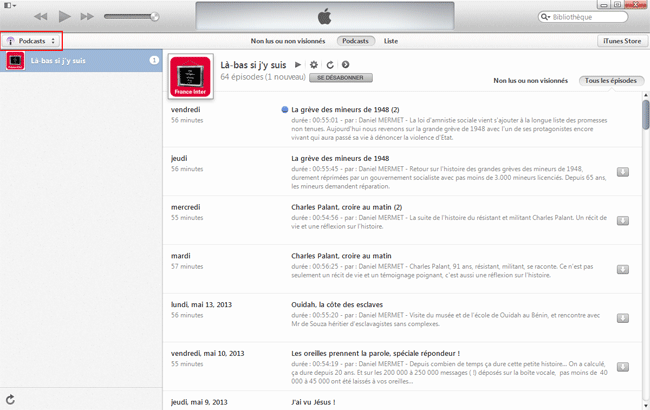Select the Podcasts view tab
This screenshot has height=410, width=650.
(355, 41)
